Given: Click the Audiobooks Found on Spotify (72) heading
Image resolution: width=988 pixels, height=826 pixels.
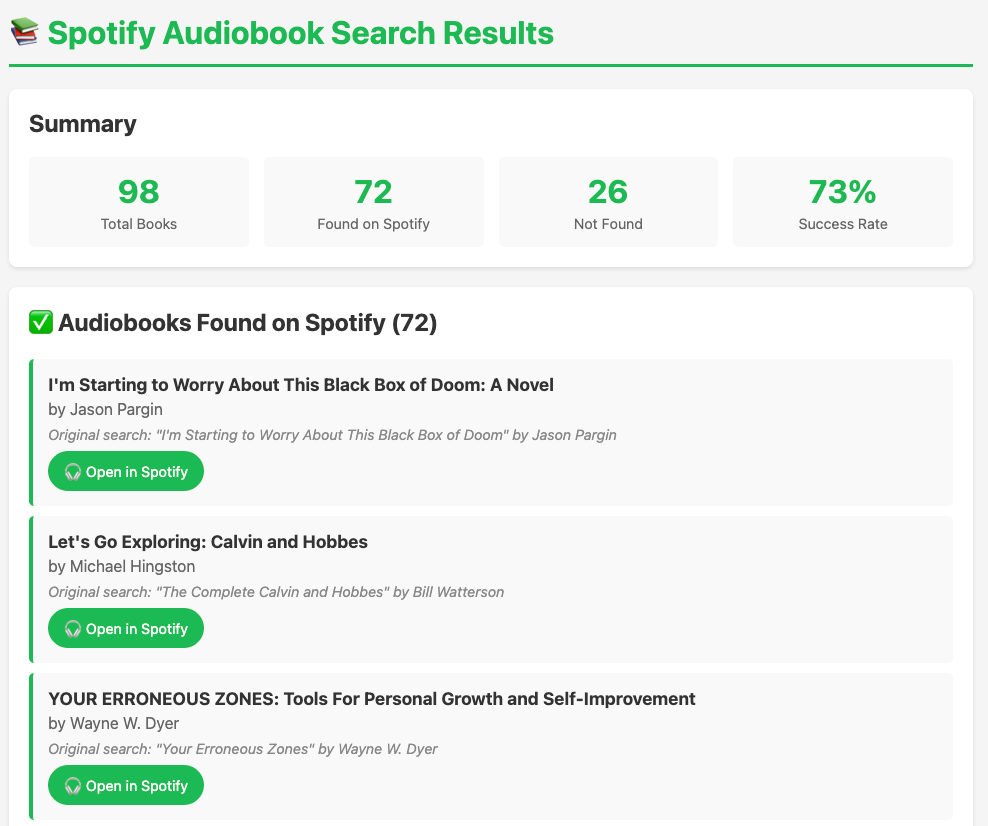Looking at the screenshot, I should pos(247,323).
